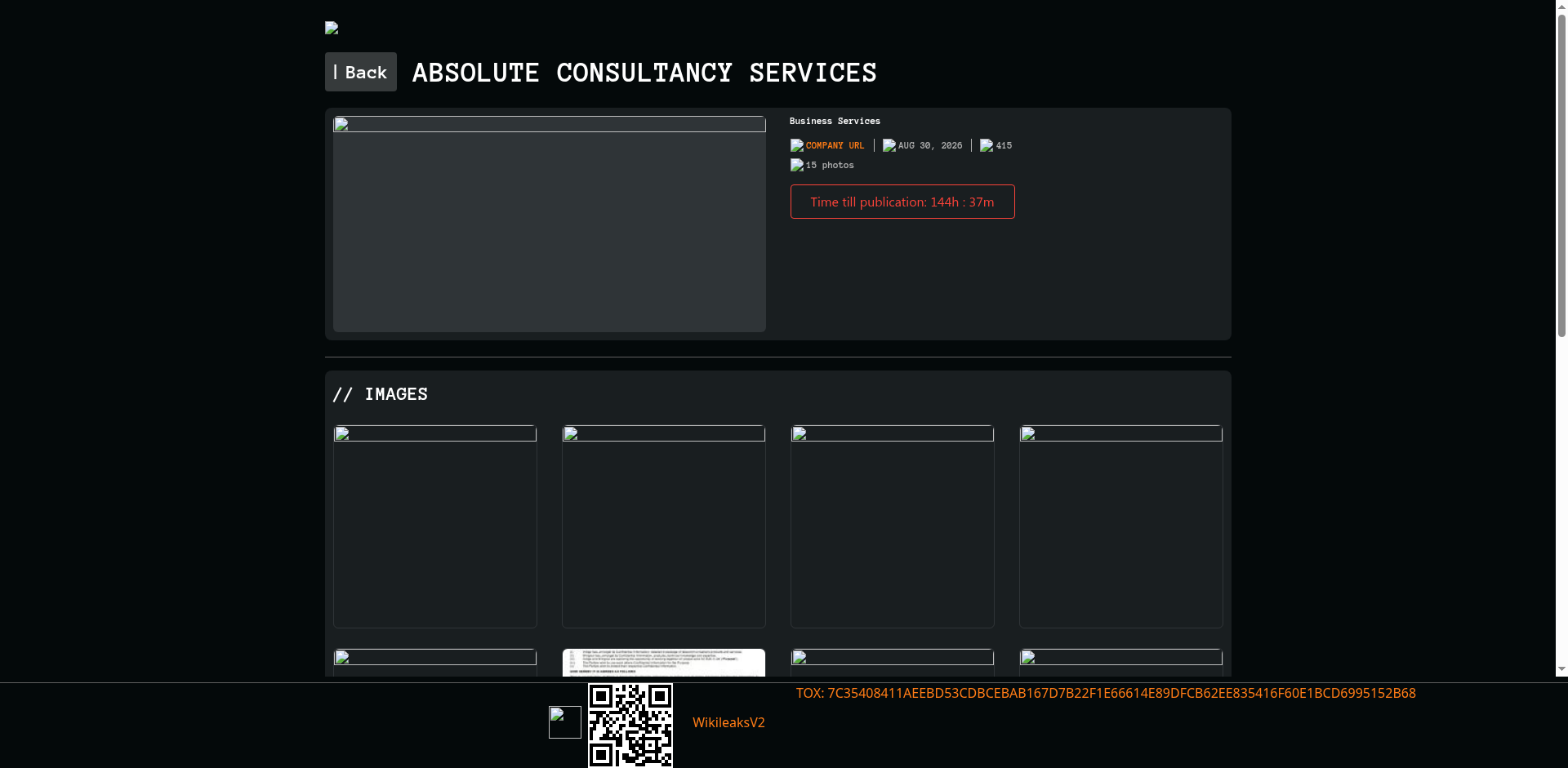Click the views icon beside 415

click(x=987, y=145)
